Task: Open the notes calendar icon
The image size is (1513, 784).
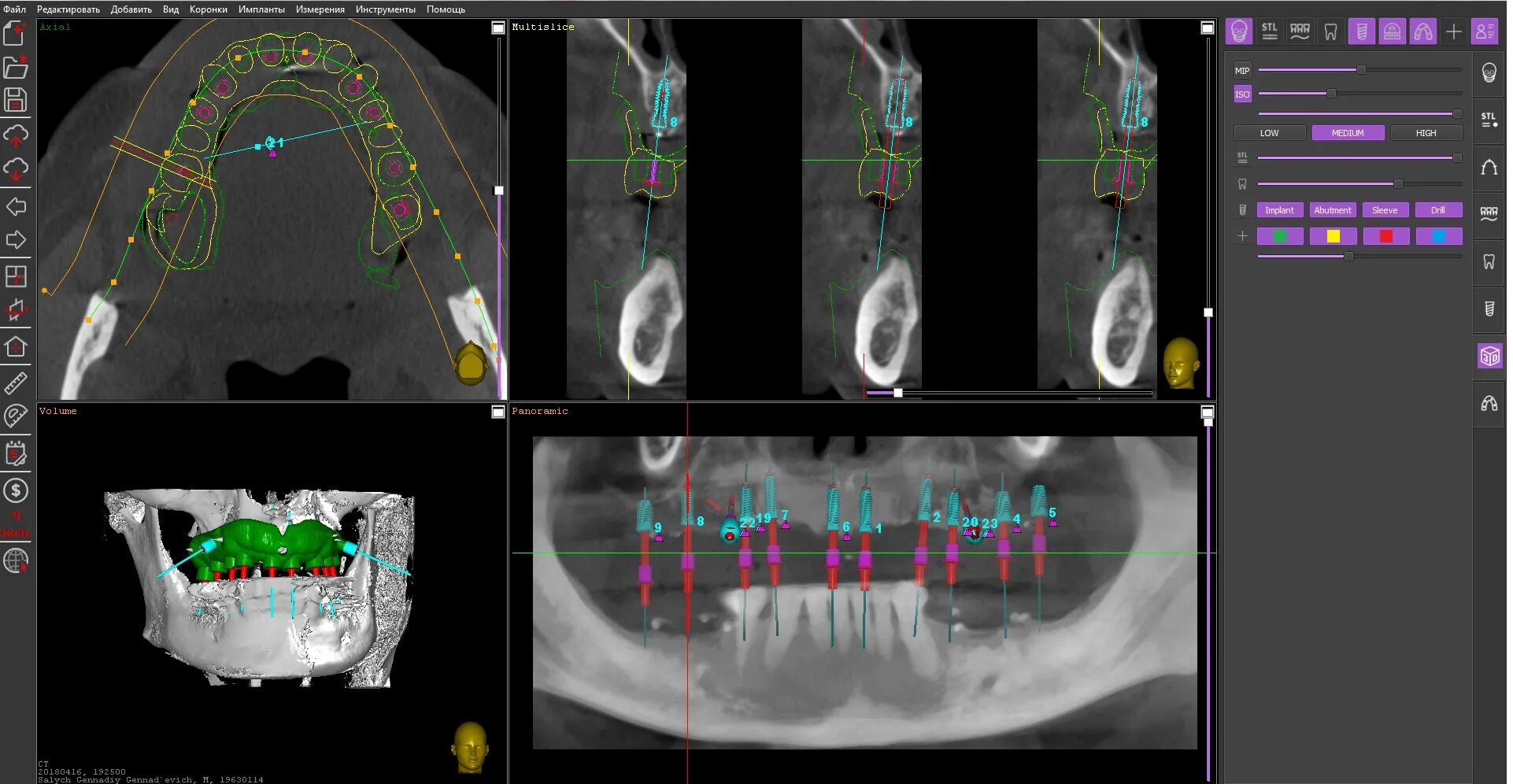Action: [16, 453]
